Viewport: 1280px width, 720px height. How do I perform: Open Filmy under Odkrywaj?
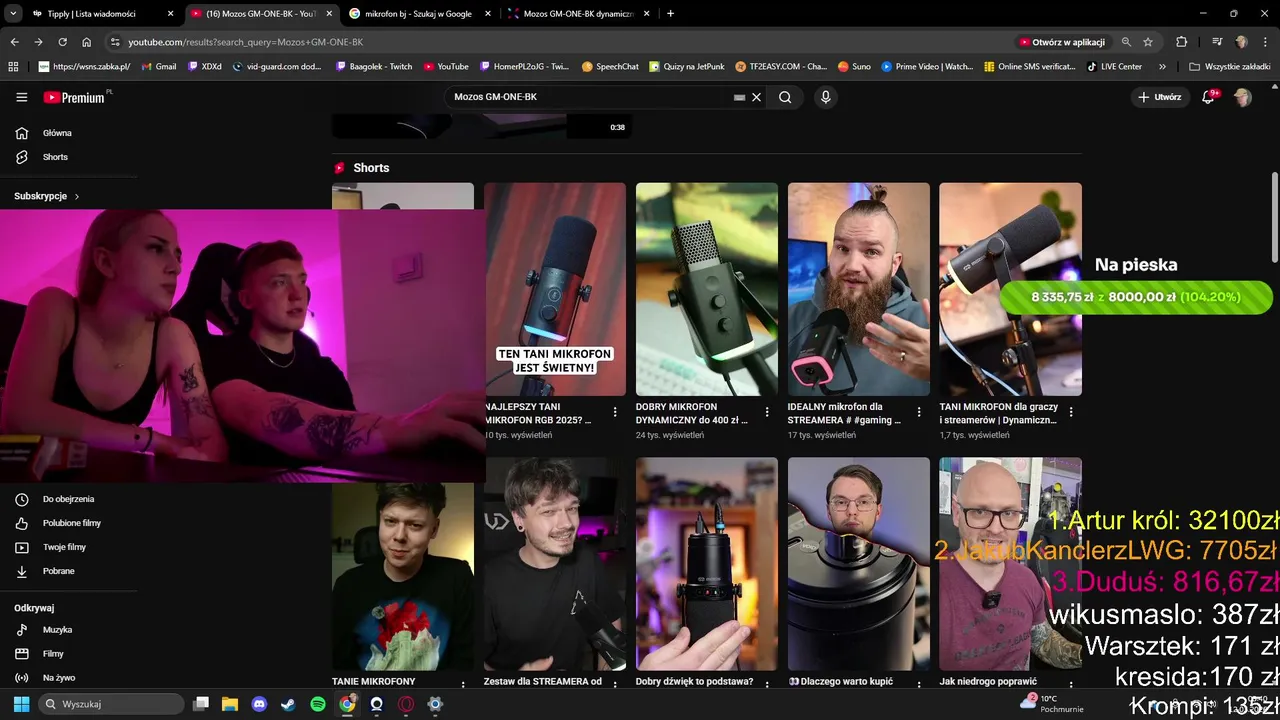[53, 654]
